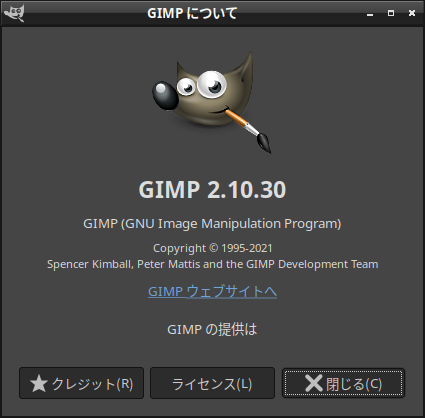This screenshot has width=425, height=418.
Task: Close dialog with 閉じる(C) button
Action: tap(343, 383)
